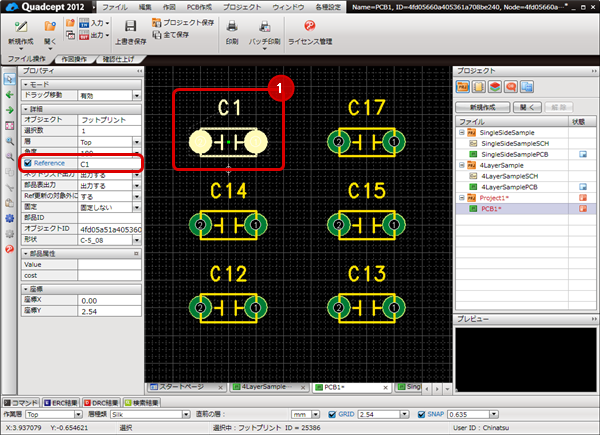Collapse the SingleSideSample tree node

(462, 132)
